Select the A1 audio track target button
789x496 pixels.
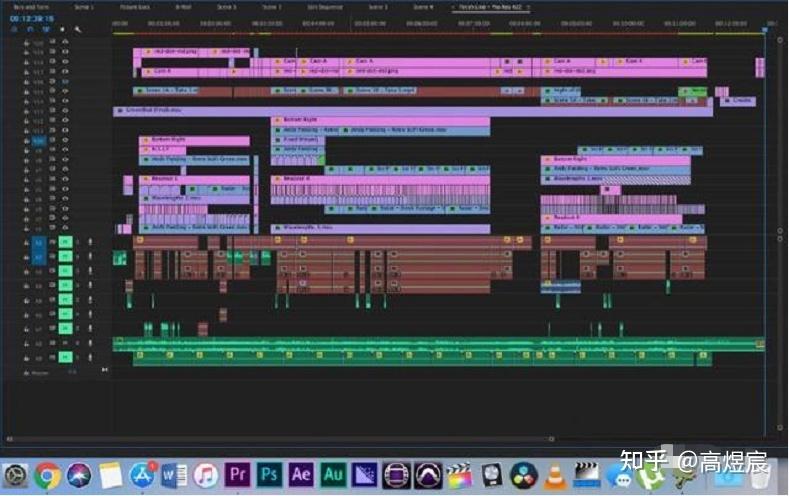(x=39, y=242)
